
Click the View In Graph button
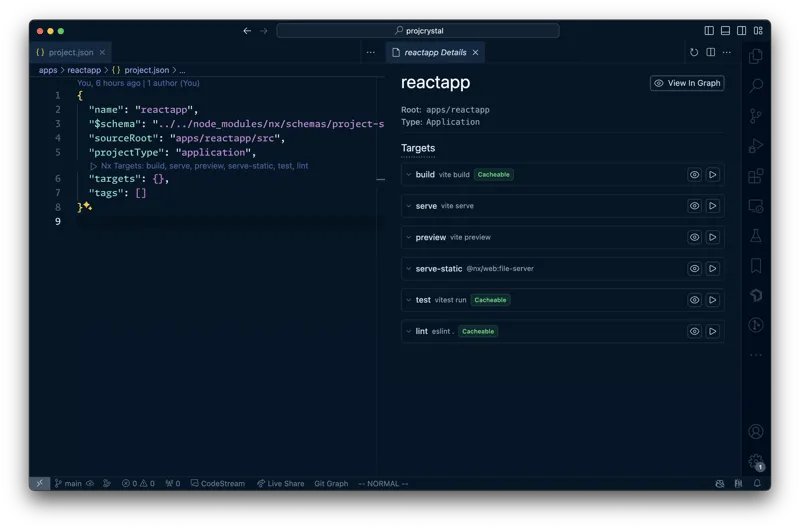click(687, 83)
